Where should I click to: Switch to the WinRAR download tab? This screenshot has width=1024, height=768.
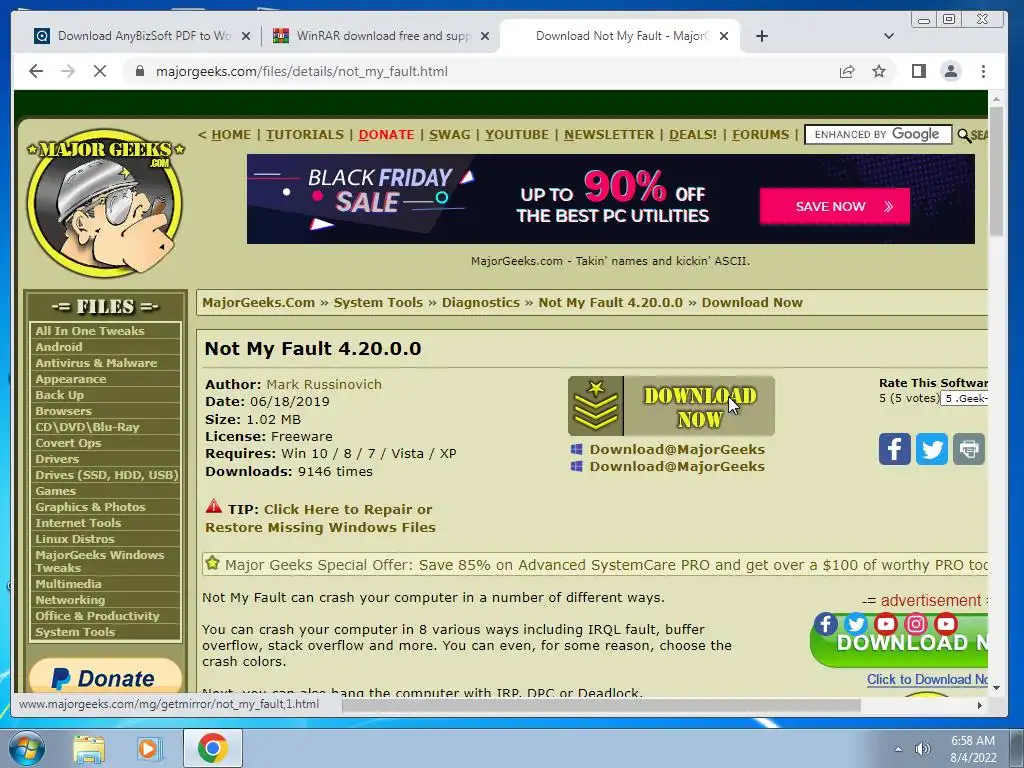pyautogui.click(x=379, y=36)
